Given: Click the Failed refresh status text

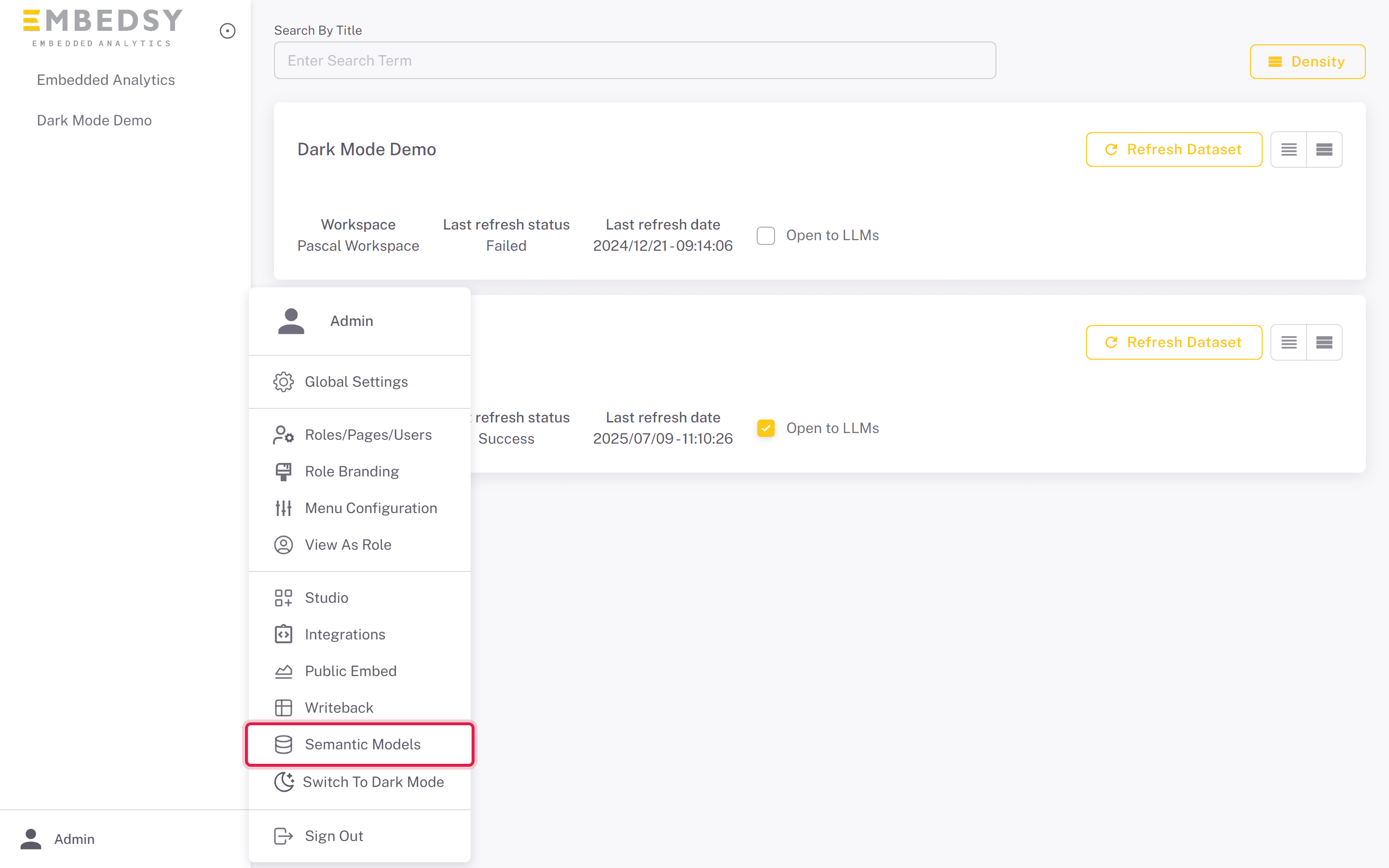Looking at the screenshot, I should tap(505, 246).
